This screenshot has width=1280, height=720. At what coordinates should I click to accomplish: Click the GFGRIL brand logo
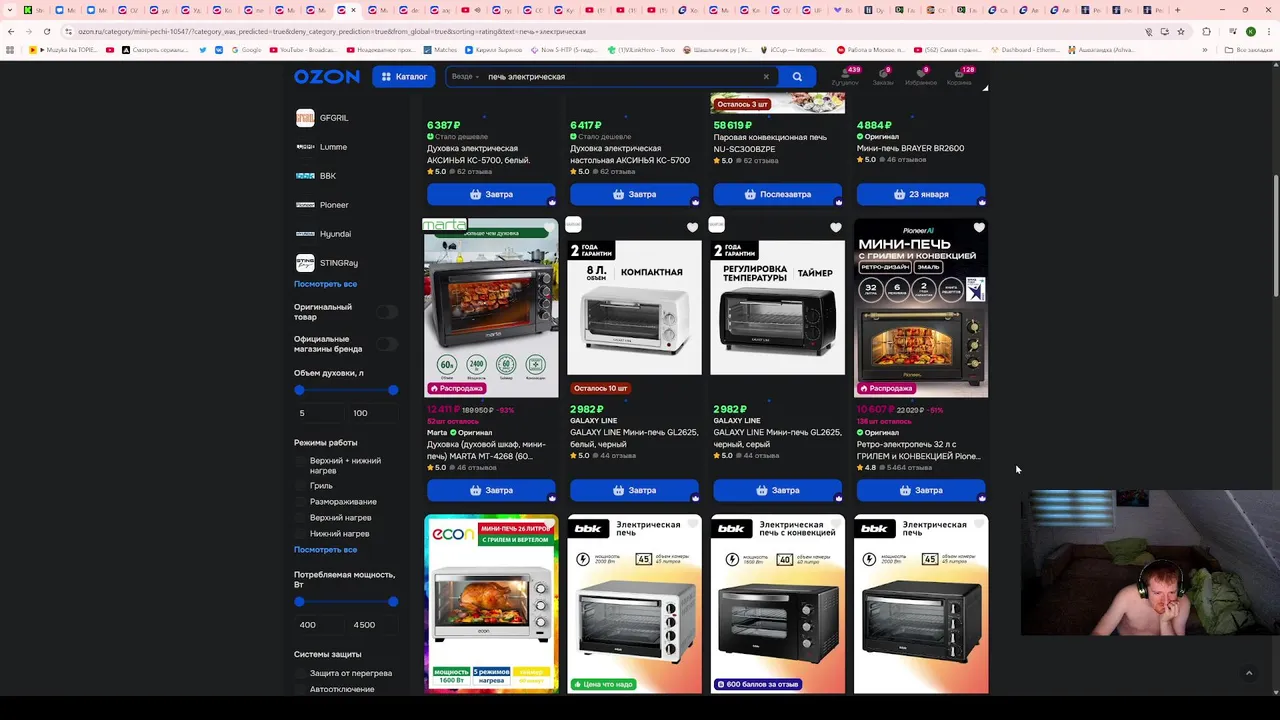tap(305, 118)
